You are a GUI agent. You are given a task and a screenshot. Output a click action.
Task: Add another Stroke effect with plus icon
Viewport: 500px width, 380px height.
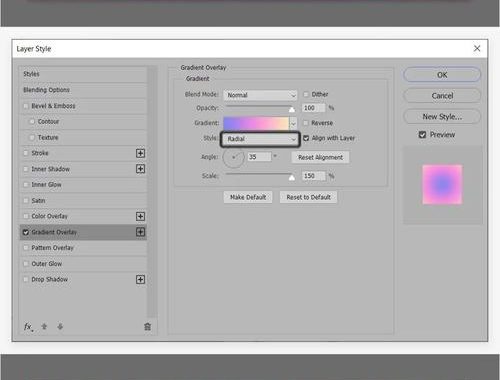[x=140, y=153]
